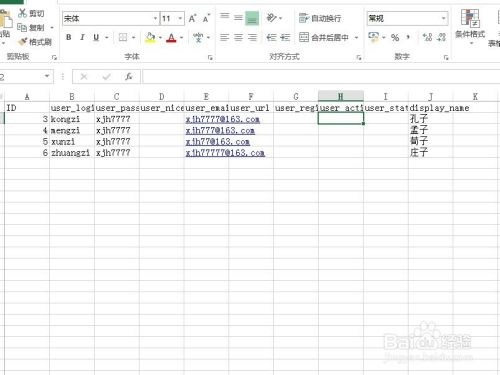Select middle vertical alignment
500x375 pixels.
238,17
